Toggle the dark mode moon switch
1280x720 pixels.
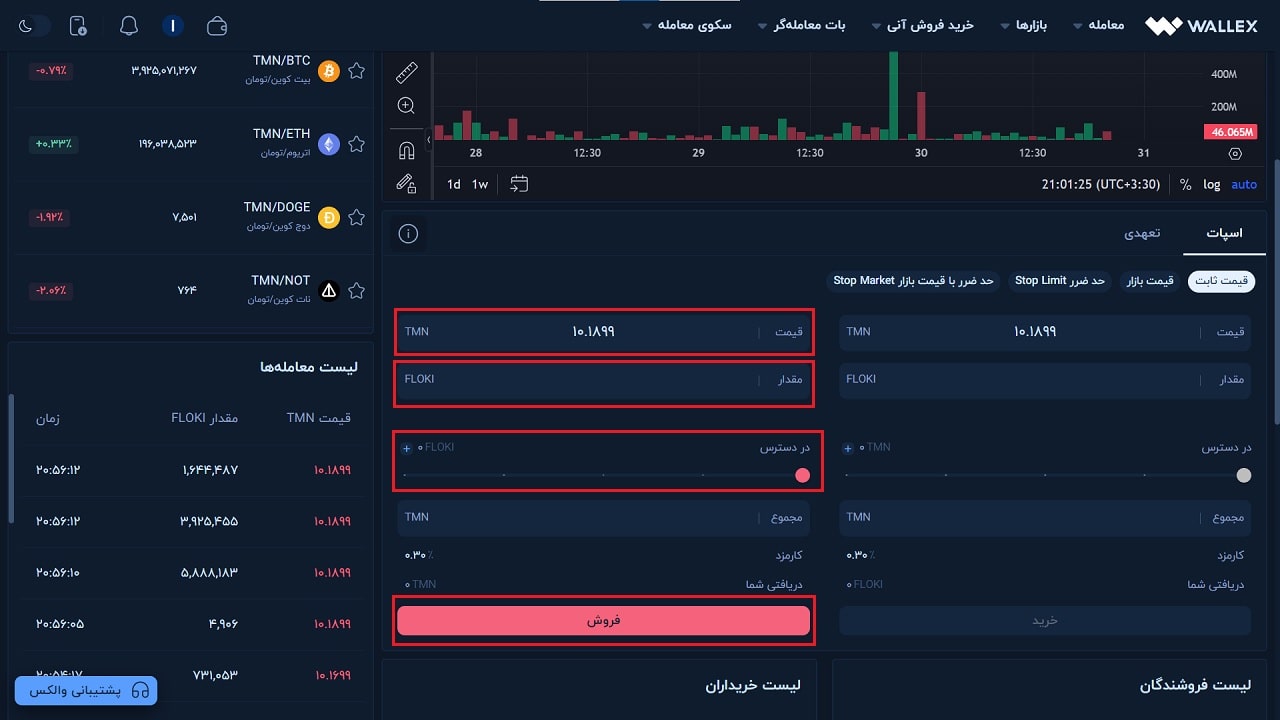tap(34, 26)
